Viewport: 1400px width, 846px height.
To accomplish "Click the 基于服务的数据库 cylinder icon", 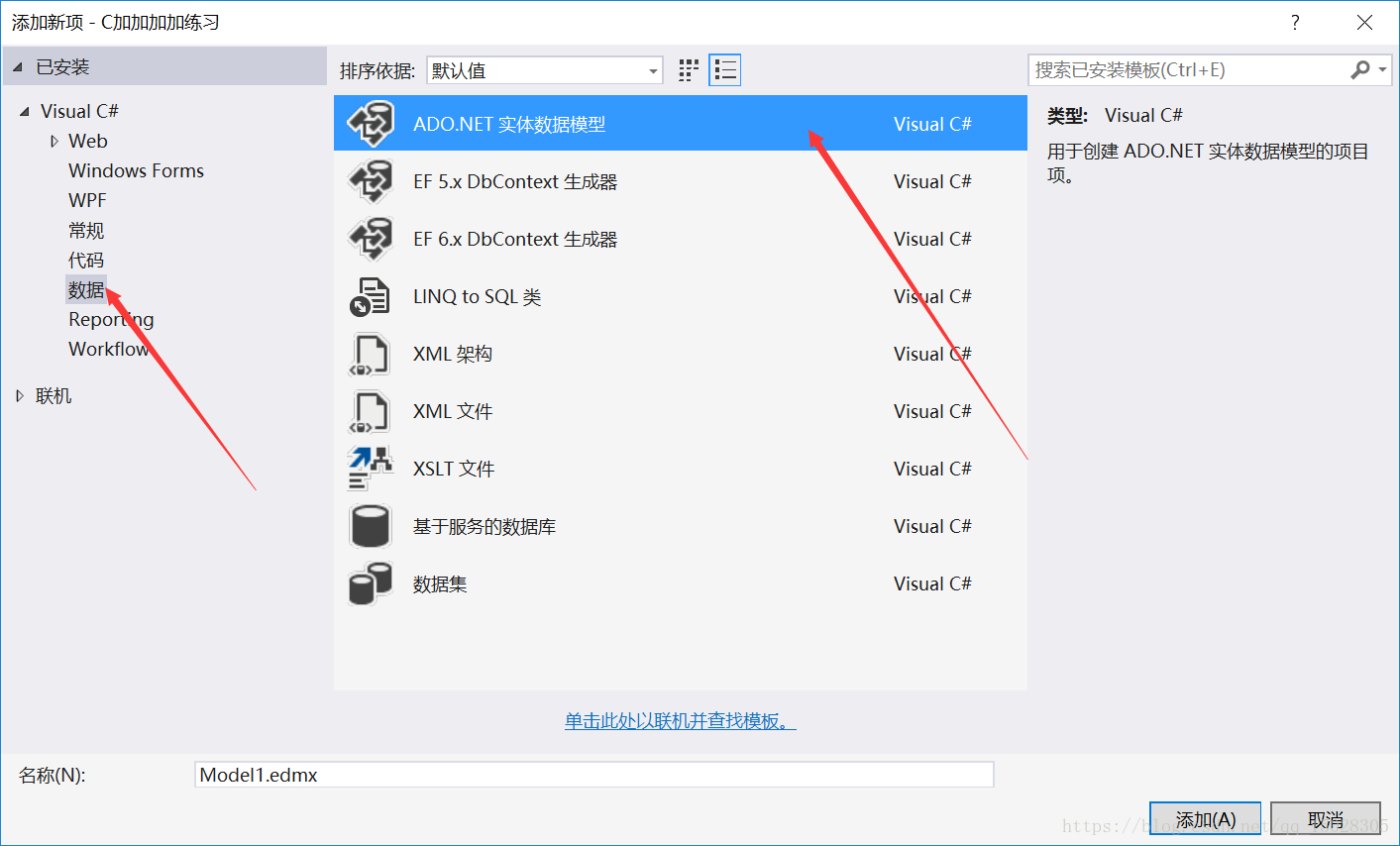I will 370,526.
